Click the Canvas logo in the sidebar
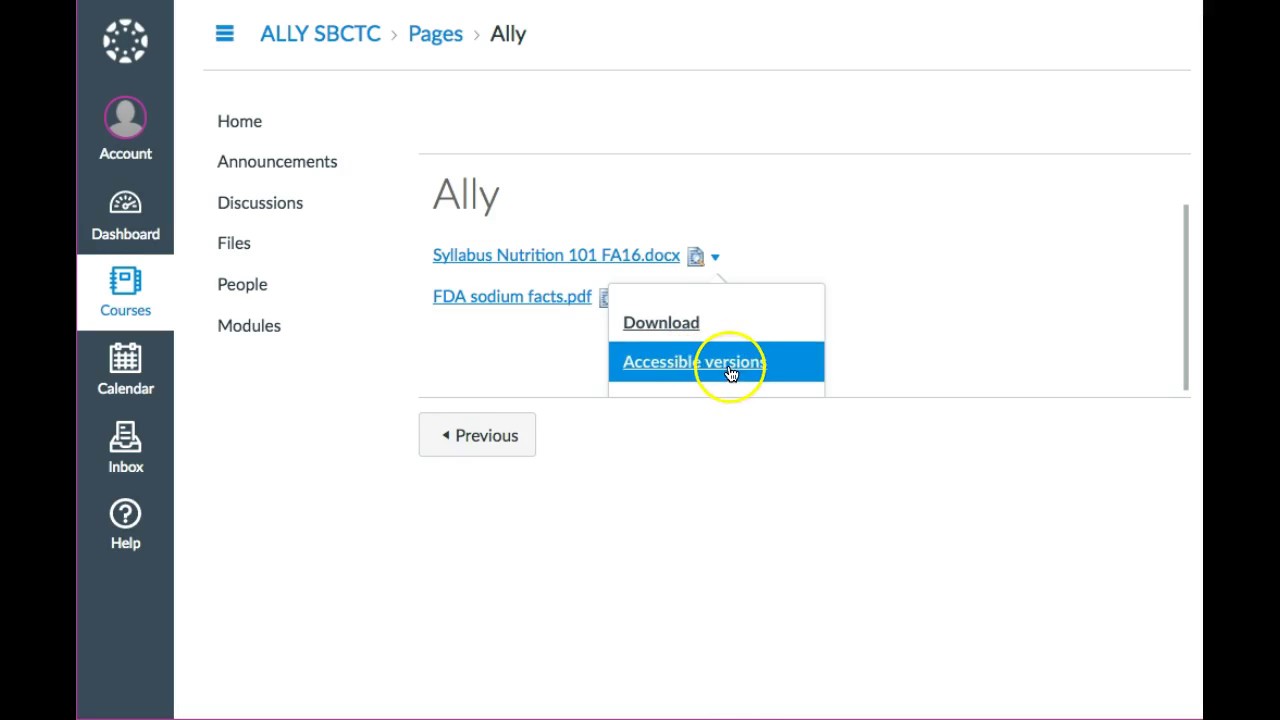Image resolution: width=1280 pixels, height=720 pixels. pos(125,41)
